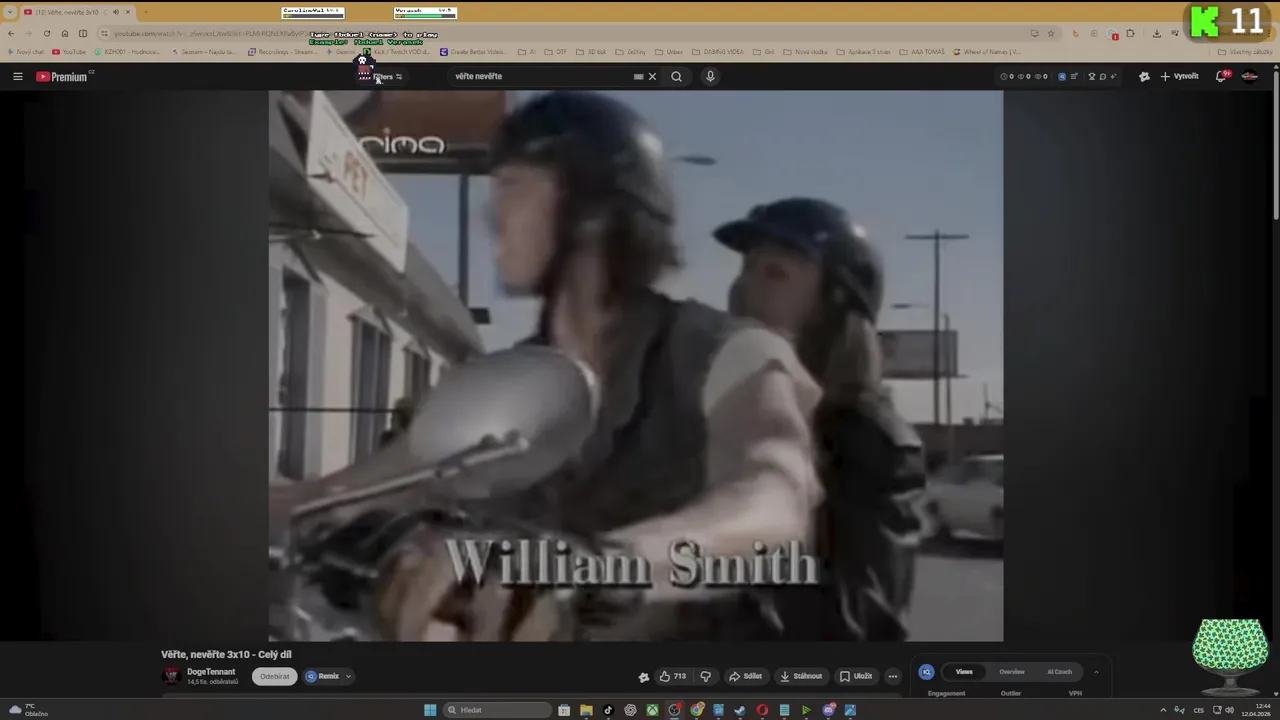
Task: Clear the search text with X
Action: 652,76
